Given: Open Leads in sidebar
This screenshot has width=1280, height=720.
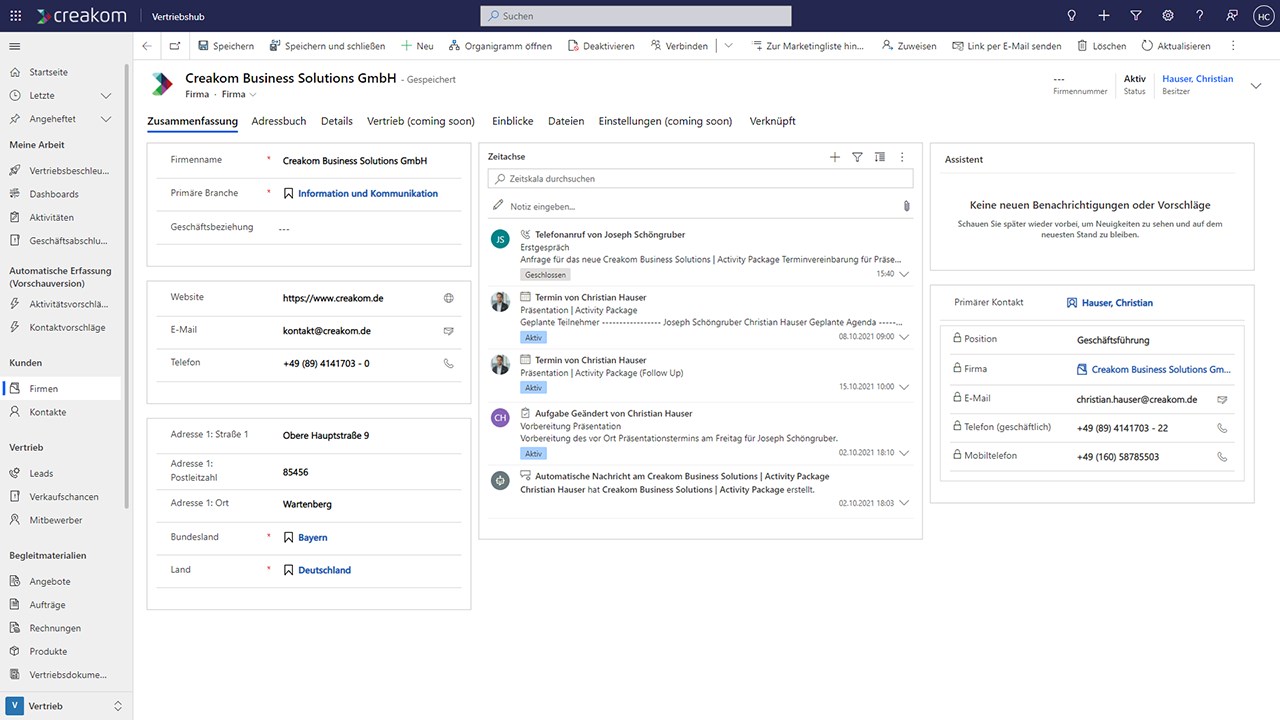Looking at the screenshot, I should pos(41,473).
